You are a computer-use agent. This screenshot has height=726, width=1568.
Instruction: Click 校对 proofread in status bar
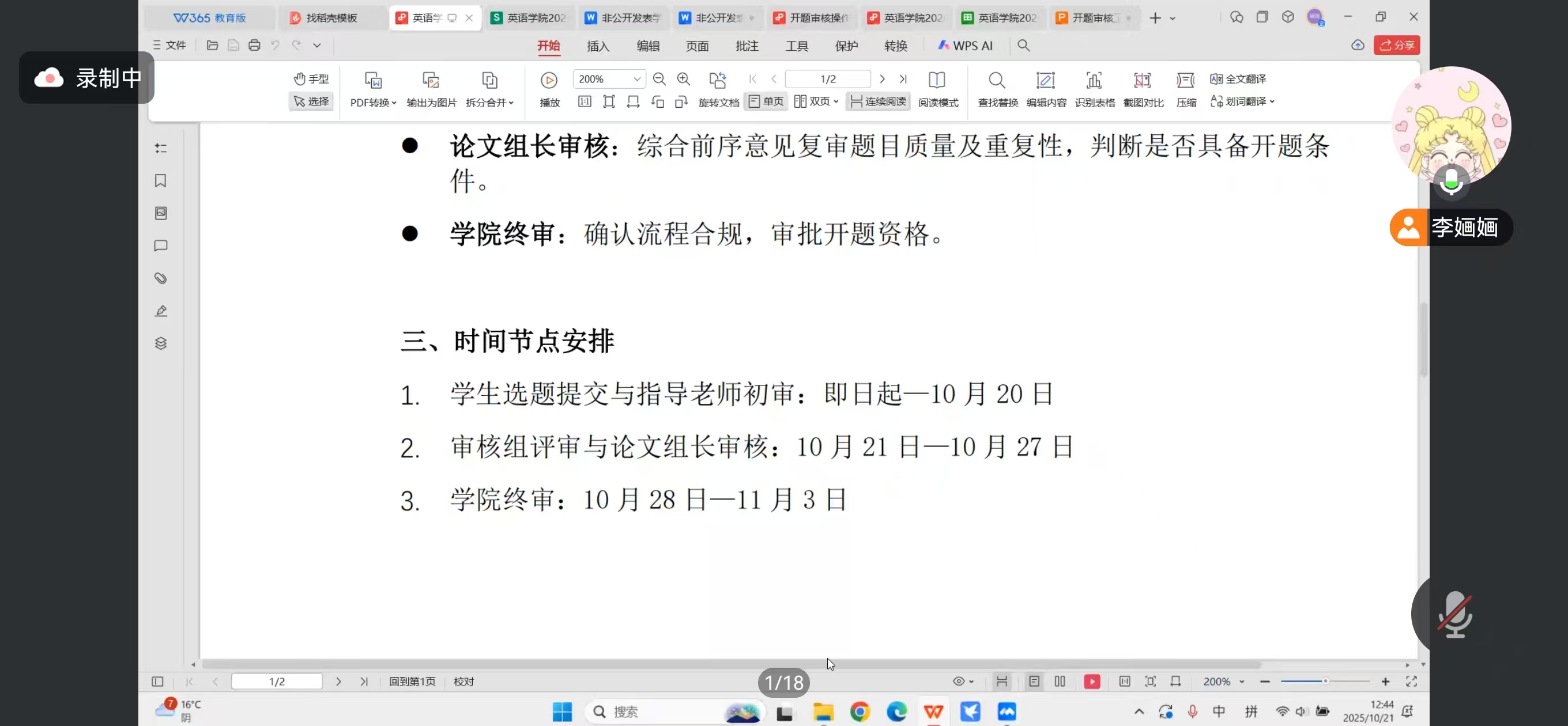463,682
